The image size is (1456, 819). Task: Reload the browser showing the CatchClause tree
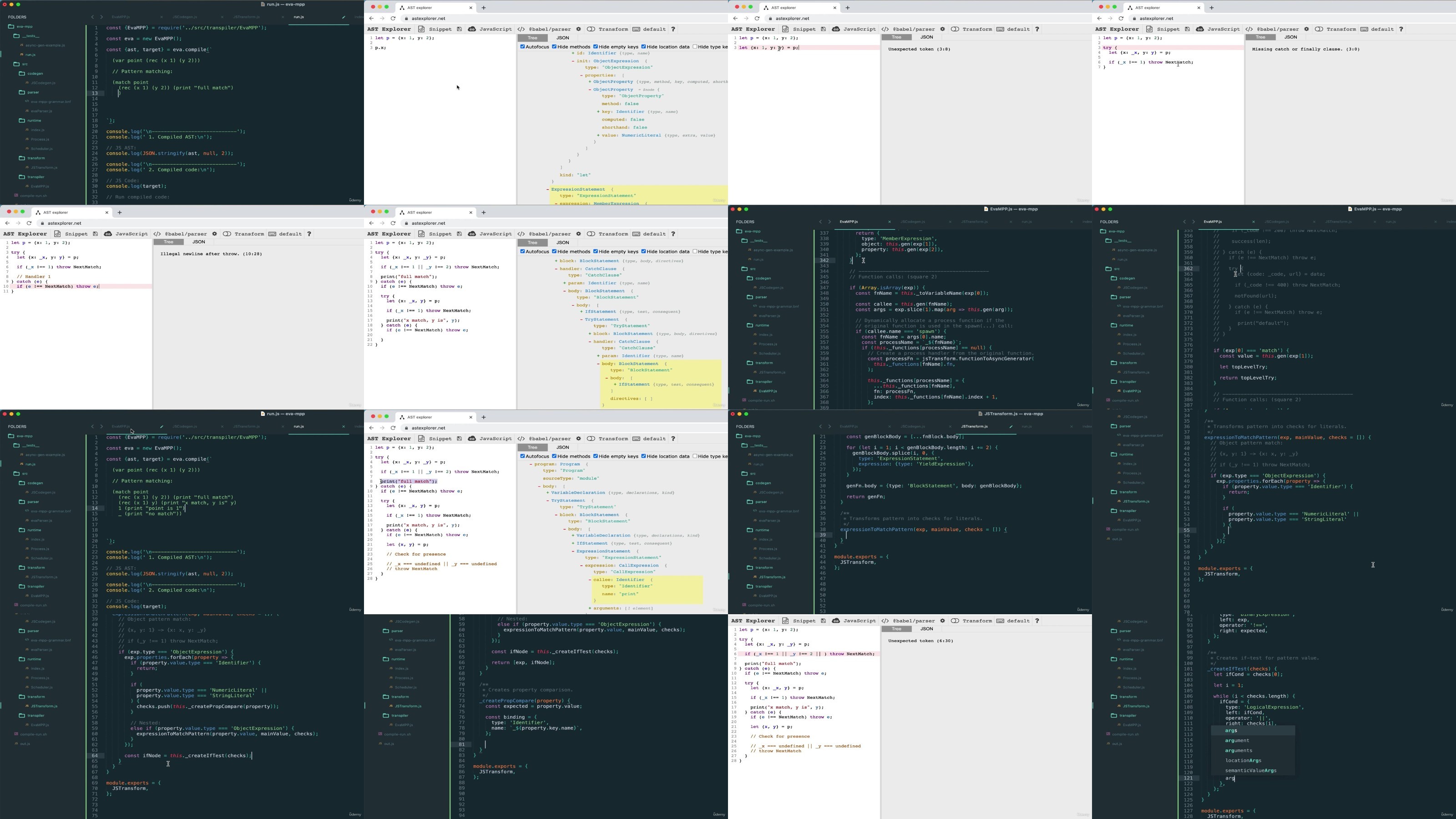tap(394, 223)
